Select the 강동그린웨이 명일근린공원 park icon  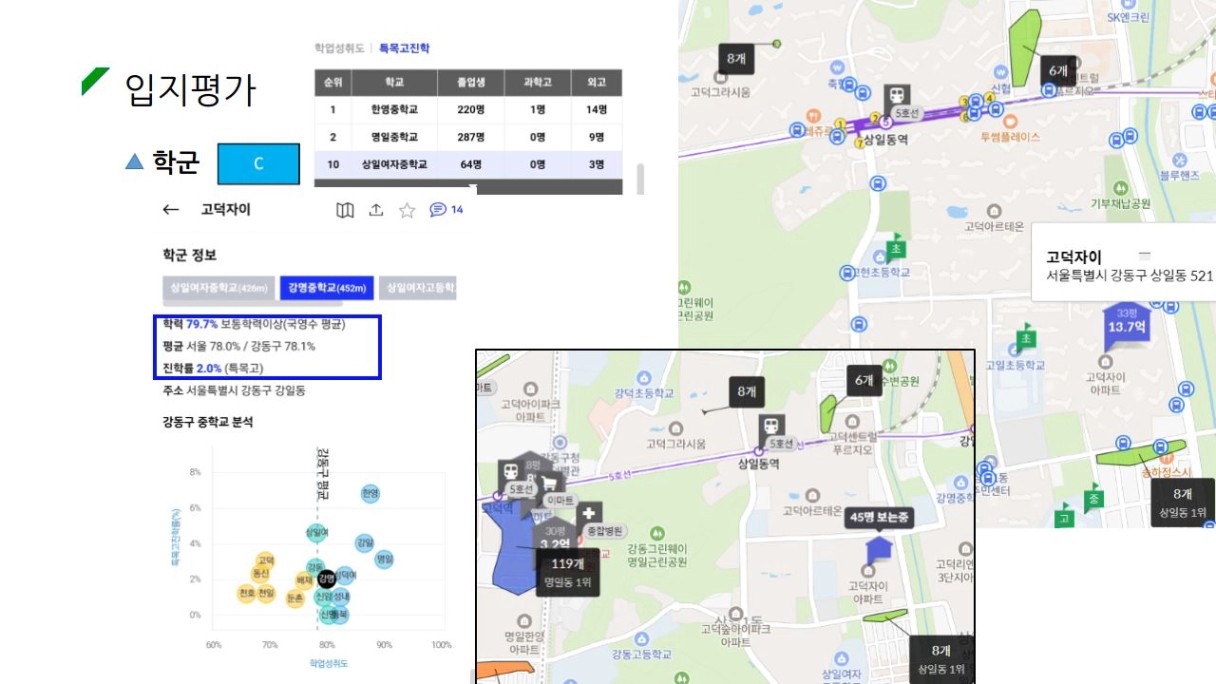click(x=657, y=533)
